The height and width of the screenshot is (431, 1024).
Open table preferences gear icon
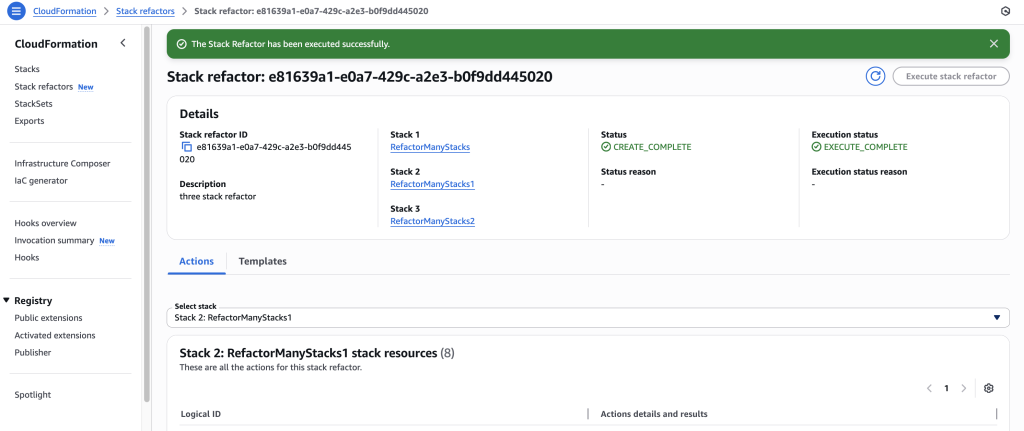[x=989, y=388]
